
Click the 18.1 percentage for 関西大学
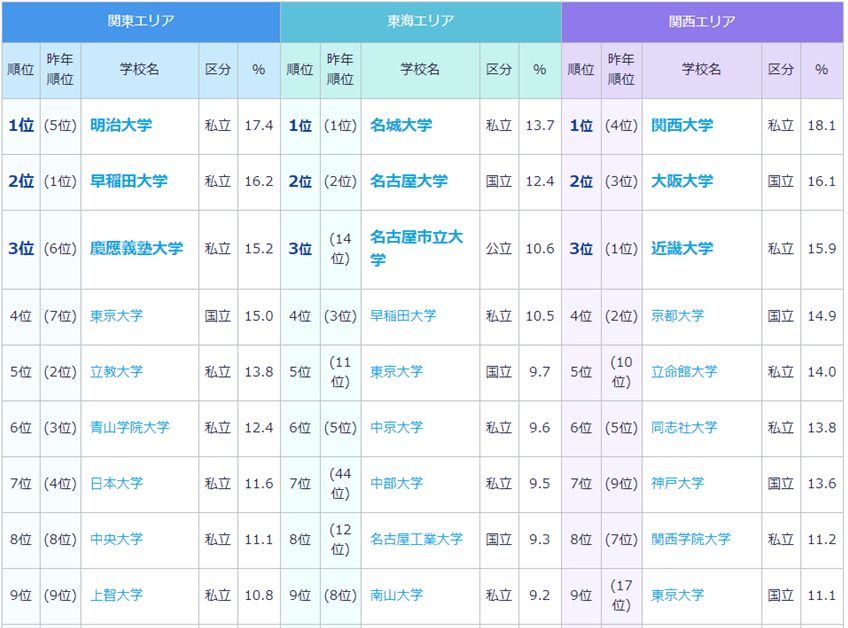[x=822, y=125]
